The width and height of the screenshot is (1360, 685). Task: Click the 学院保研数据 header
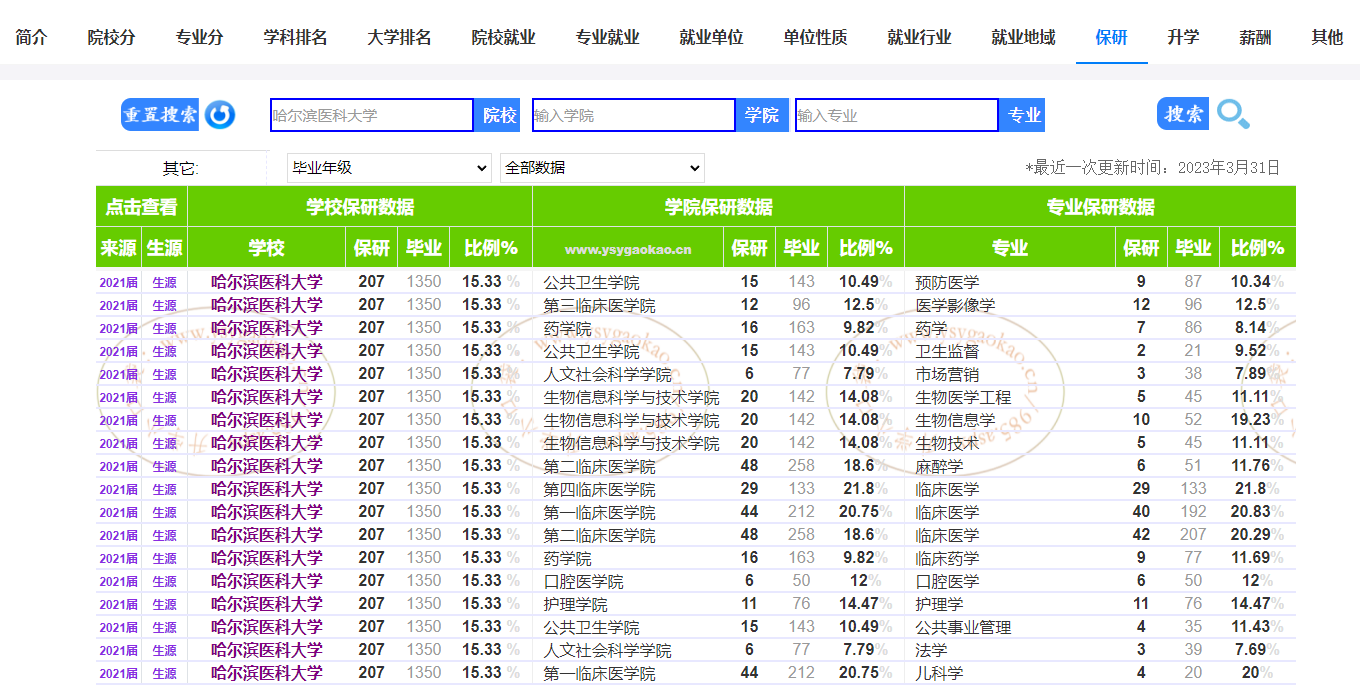pyautogui.click(x=719, y=207)
